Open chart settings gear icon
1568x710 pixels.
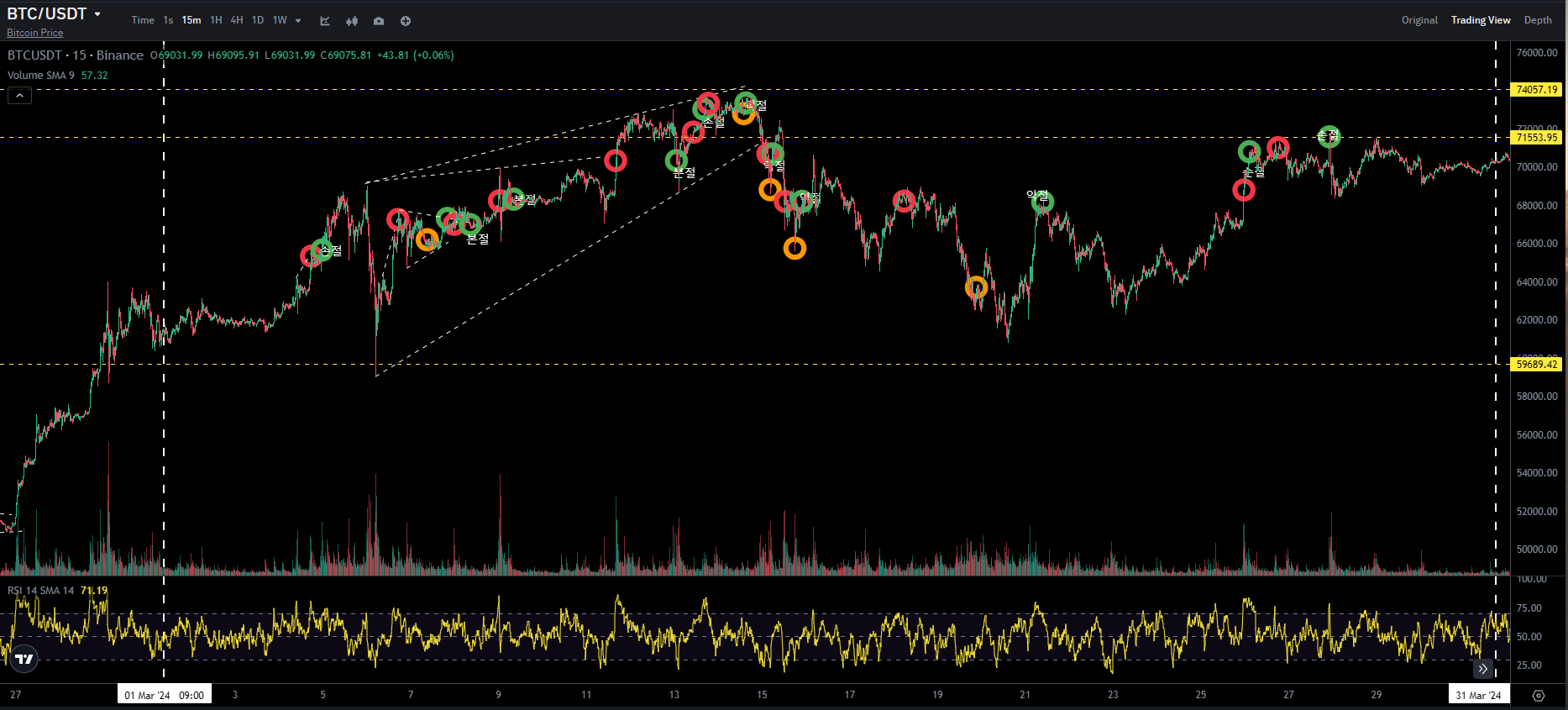(x=1539, y=696)
